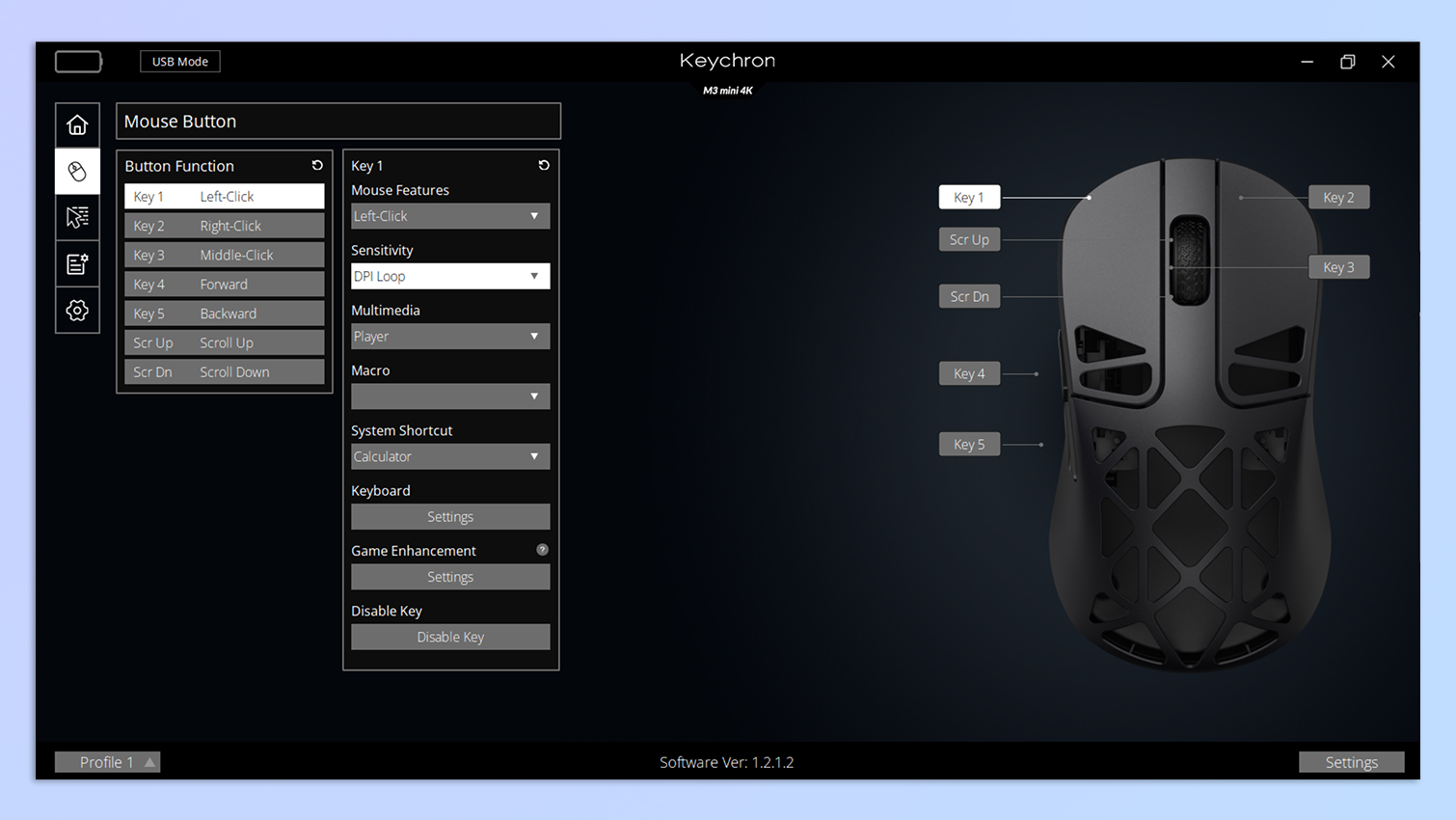Open the System Shortcut Calculator dropdown
This screenshot has height=820, width=1456.
coord(449,456)
